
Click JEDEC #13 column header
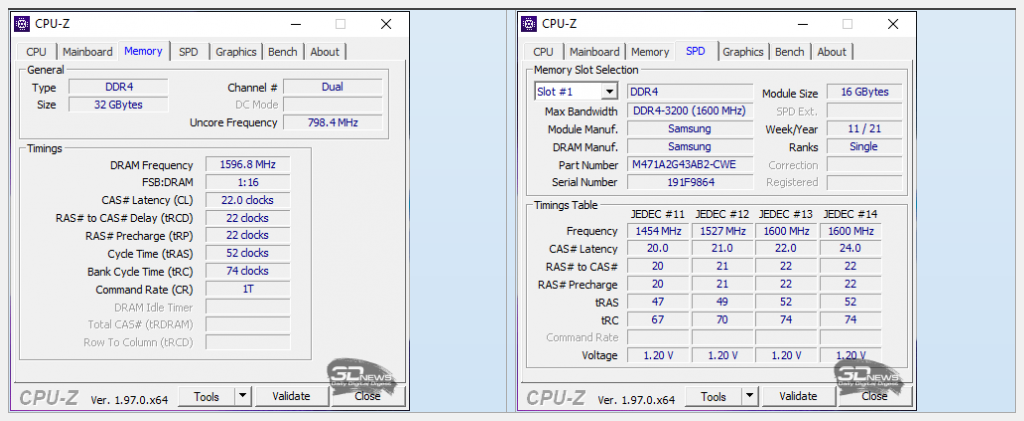click(786, 214)
